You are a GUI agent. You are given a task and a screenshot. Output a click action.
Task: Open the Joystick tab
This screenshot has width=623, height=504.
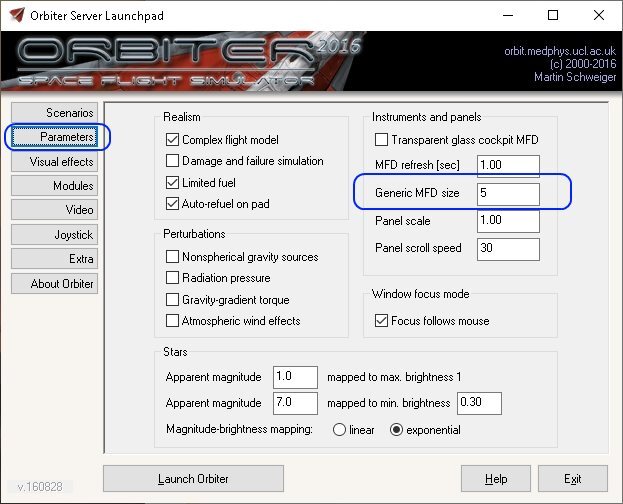[54, 235]
